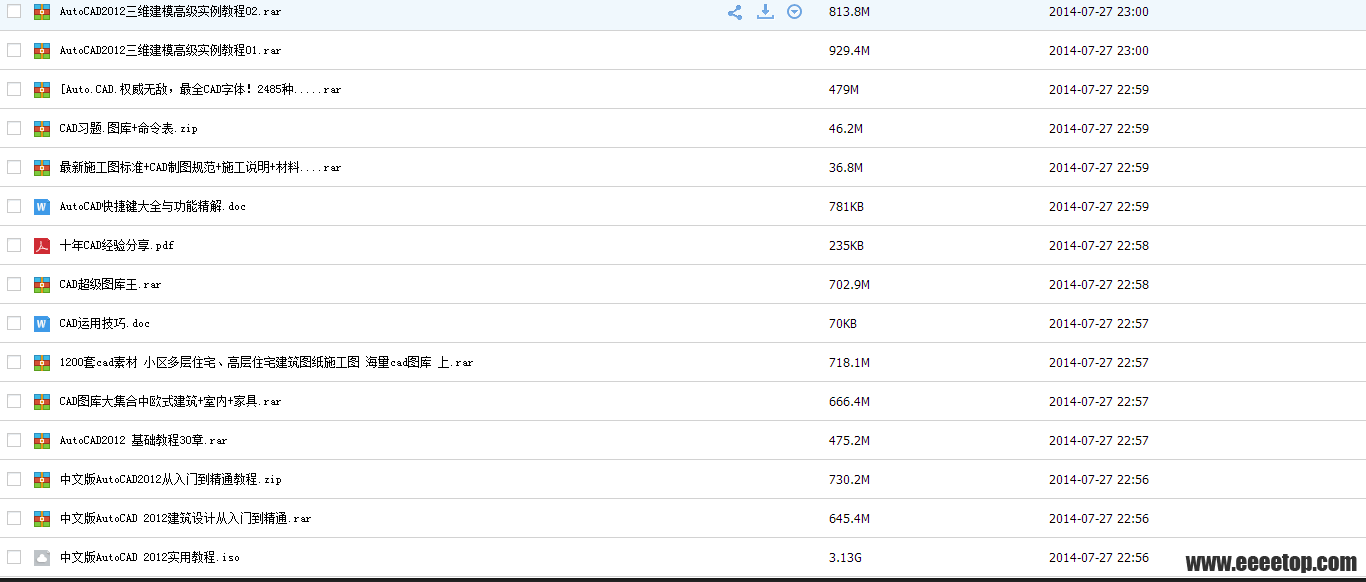Screen dimensions: 1366x582
Task: Click the 2014-07-27 23:00 date of 教程01.rar
Action: click(1099, 51)
